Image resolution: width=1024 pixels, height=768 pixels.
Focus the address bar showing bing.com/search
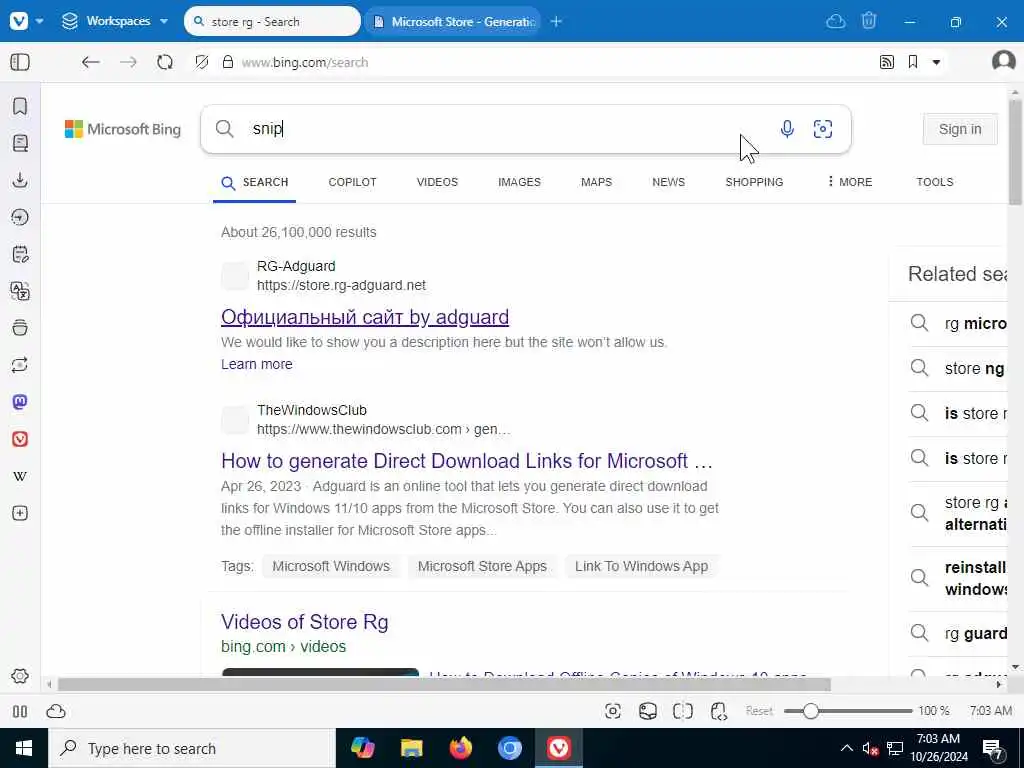coord(305,62)
